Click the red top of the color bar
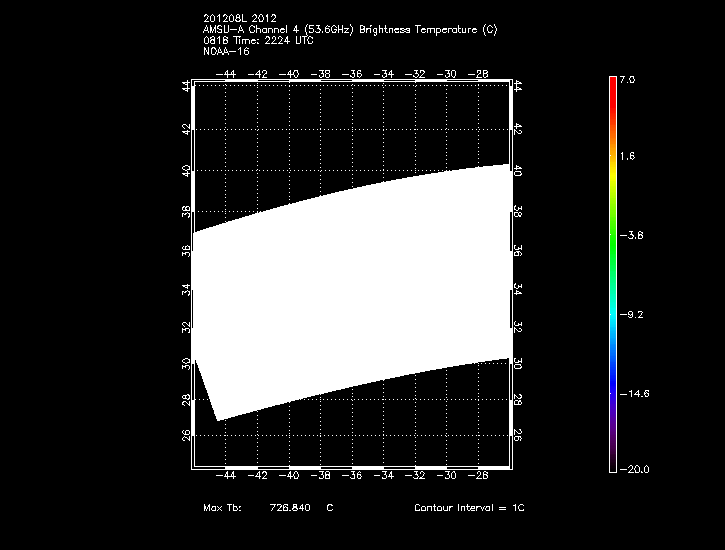725x550 pixels. [613, 85]
